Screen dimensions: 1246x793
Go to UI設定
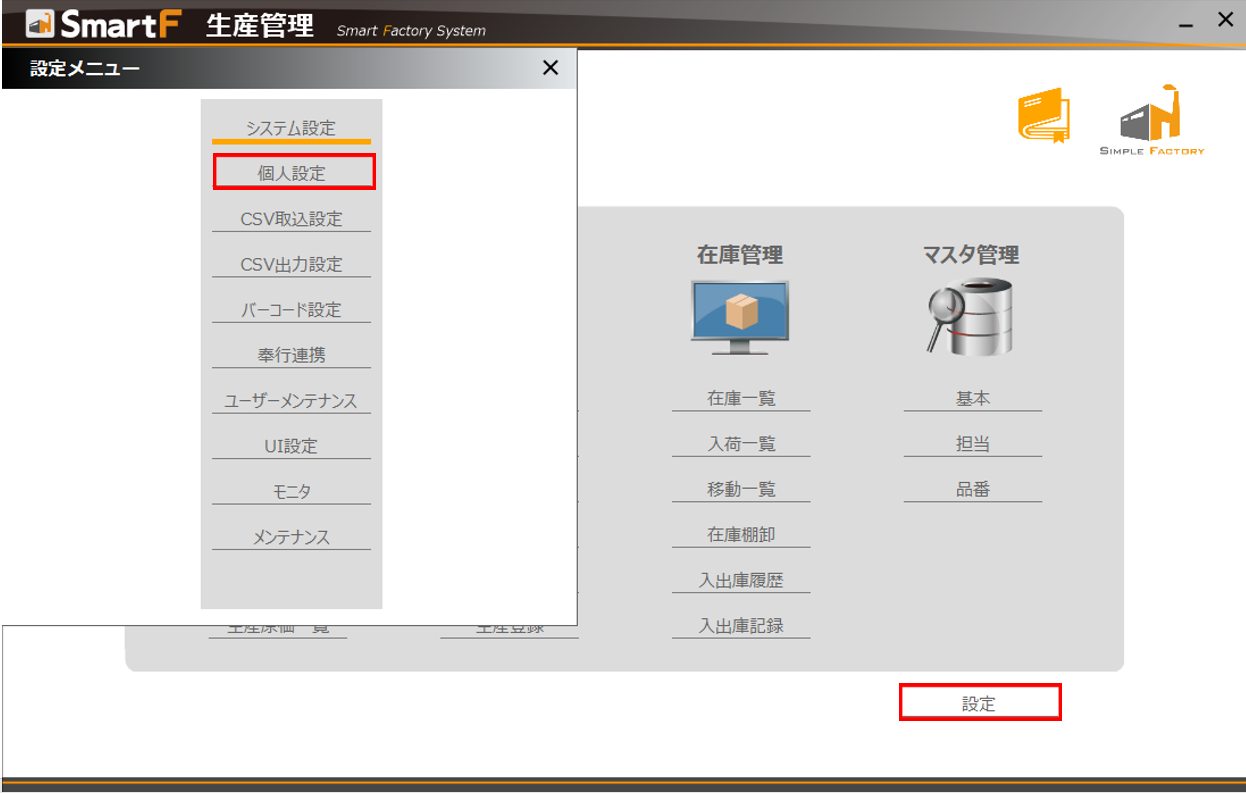[291, 446]
